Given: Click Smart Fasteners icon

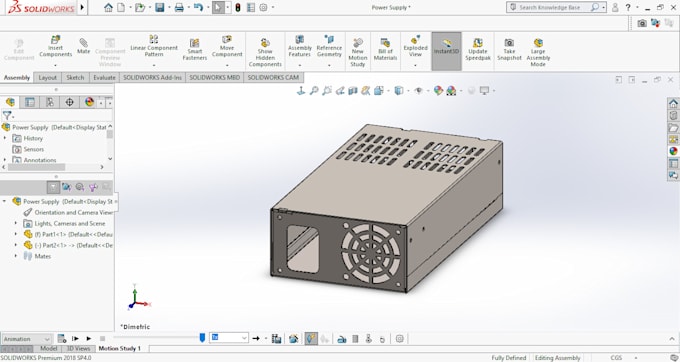Looking at the screenshot, I should tap(194, 49).
